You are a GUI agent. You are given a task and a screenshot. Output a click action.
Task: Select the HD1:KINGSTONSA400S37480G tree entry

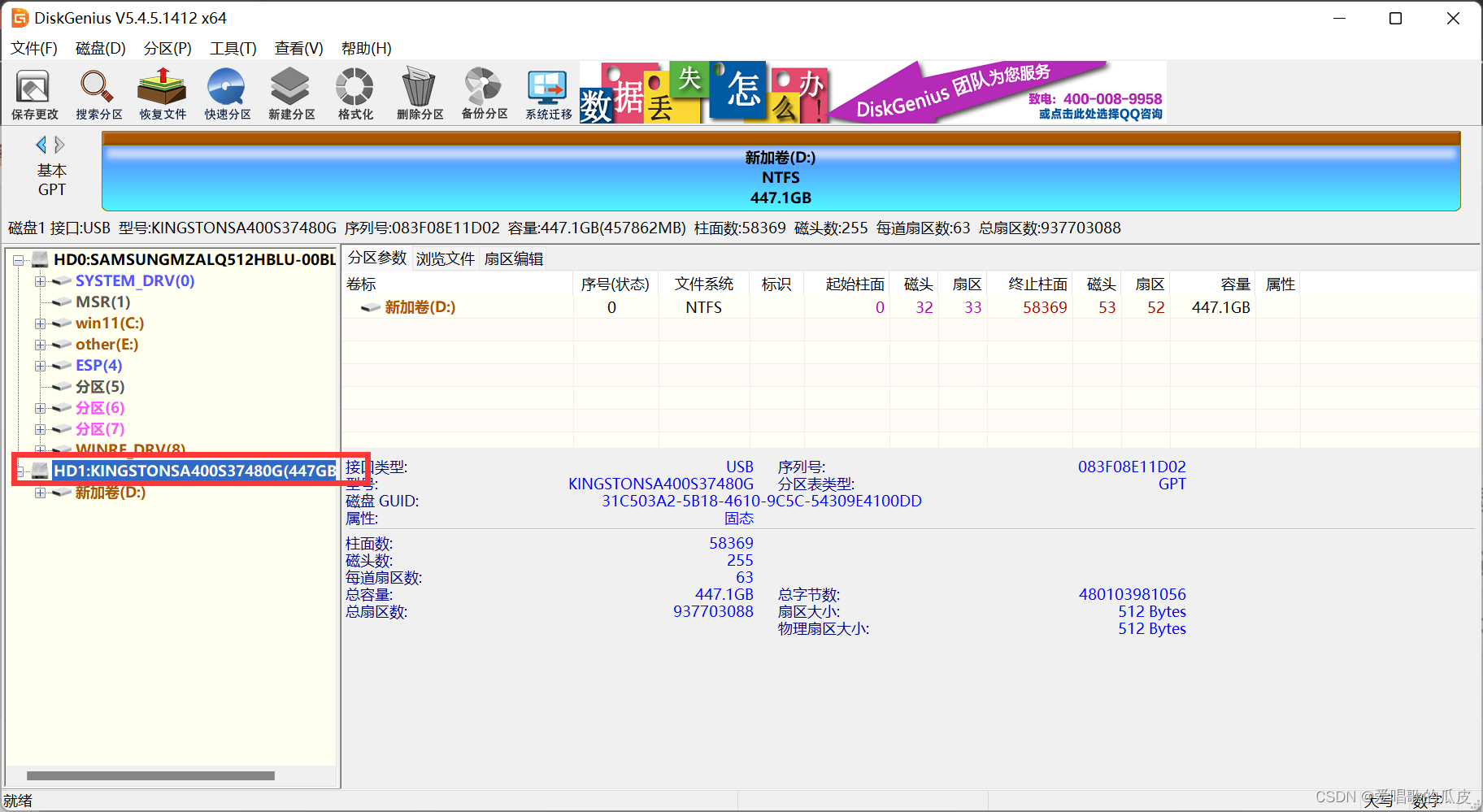tap(195, 471)
